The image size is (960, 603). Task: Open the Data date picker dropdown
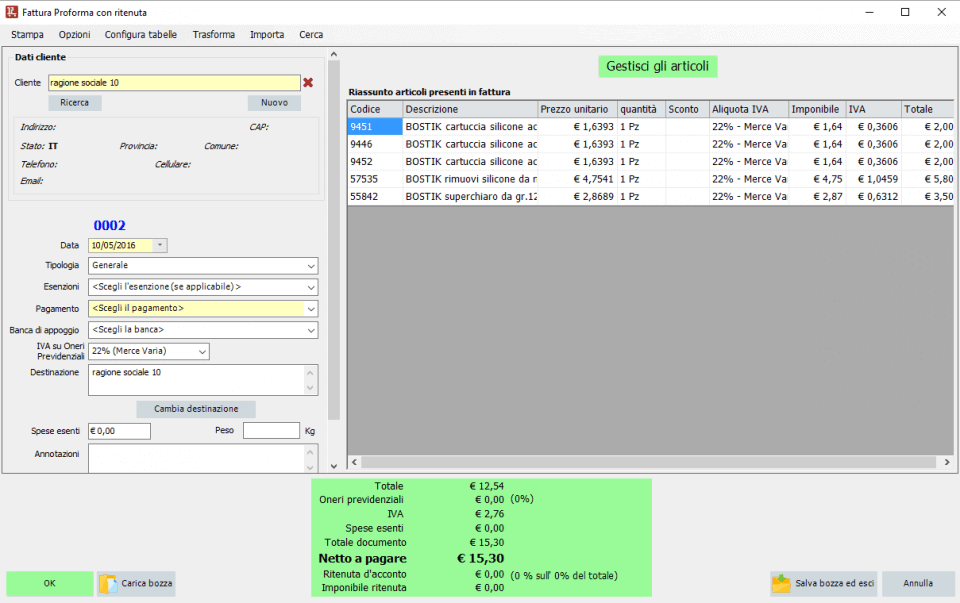click(x=161, y=245)
